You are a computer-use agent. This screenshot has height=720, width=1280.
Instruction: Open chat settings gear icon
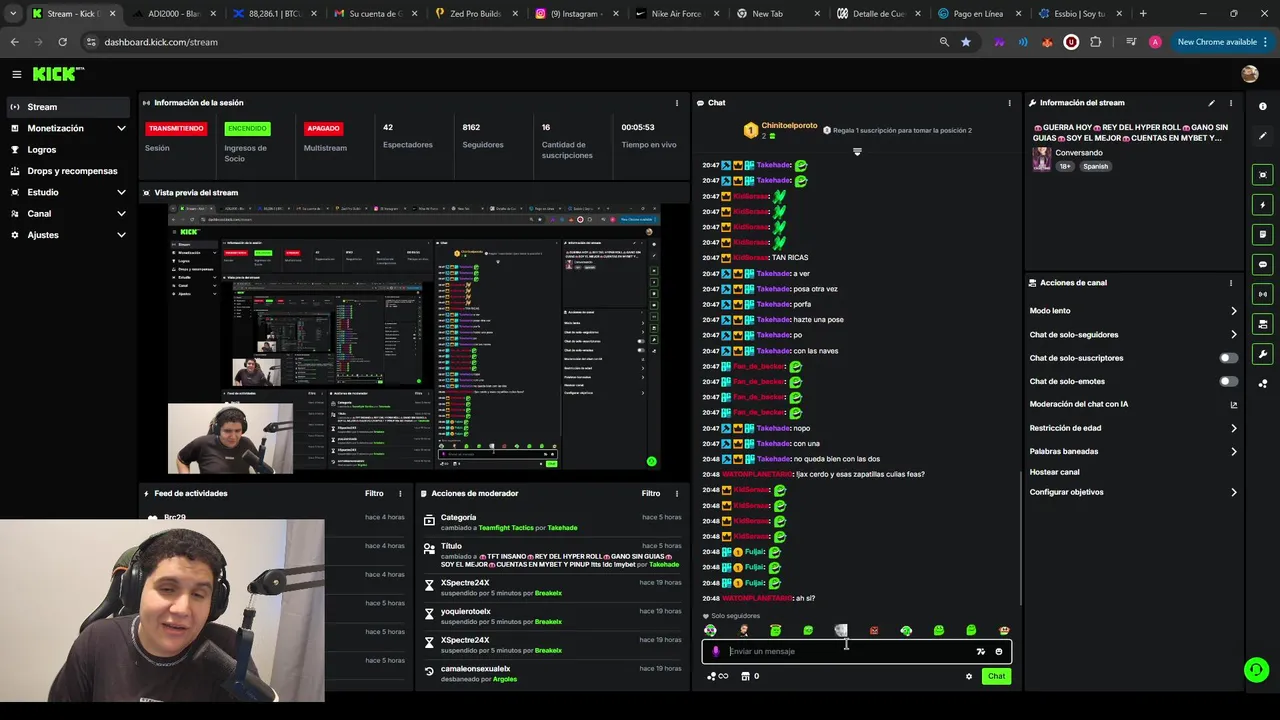968,676
